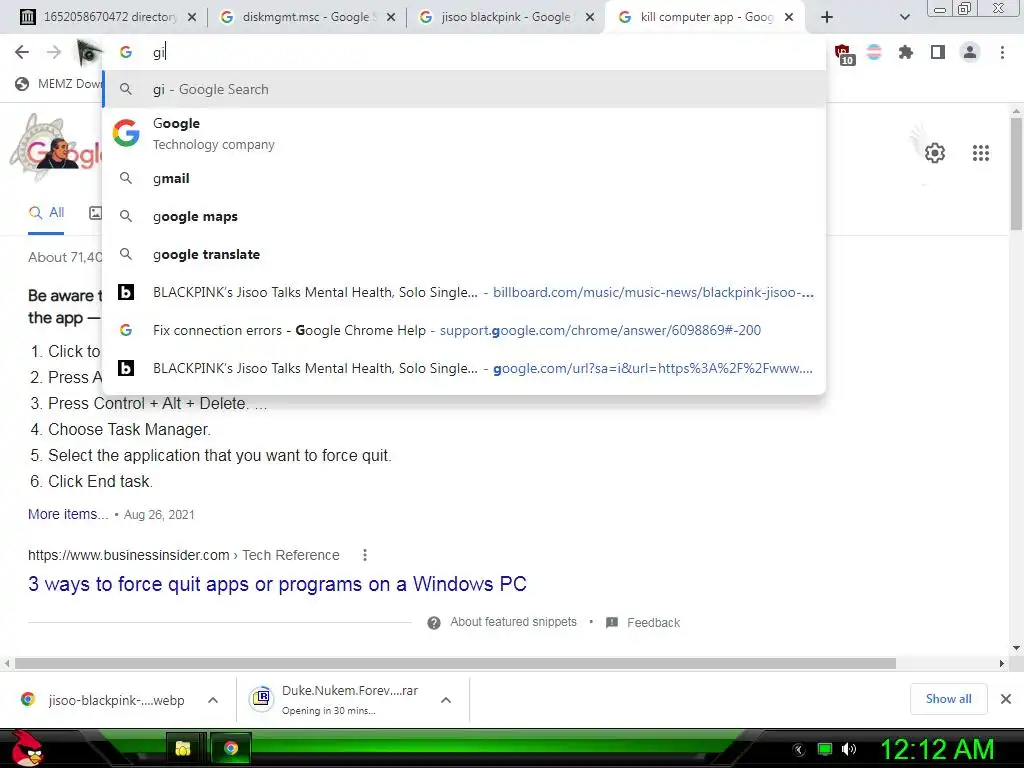Click the Chrome taskbar icon
The width and height of the screenshot is (1024, 768).
coord(231,748)
